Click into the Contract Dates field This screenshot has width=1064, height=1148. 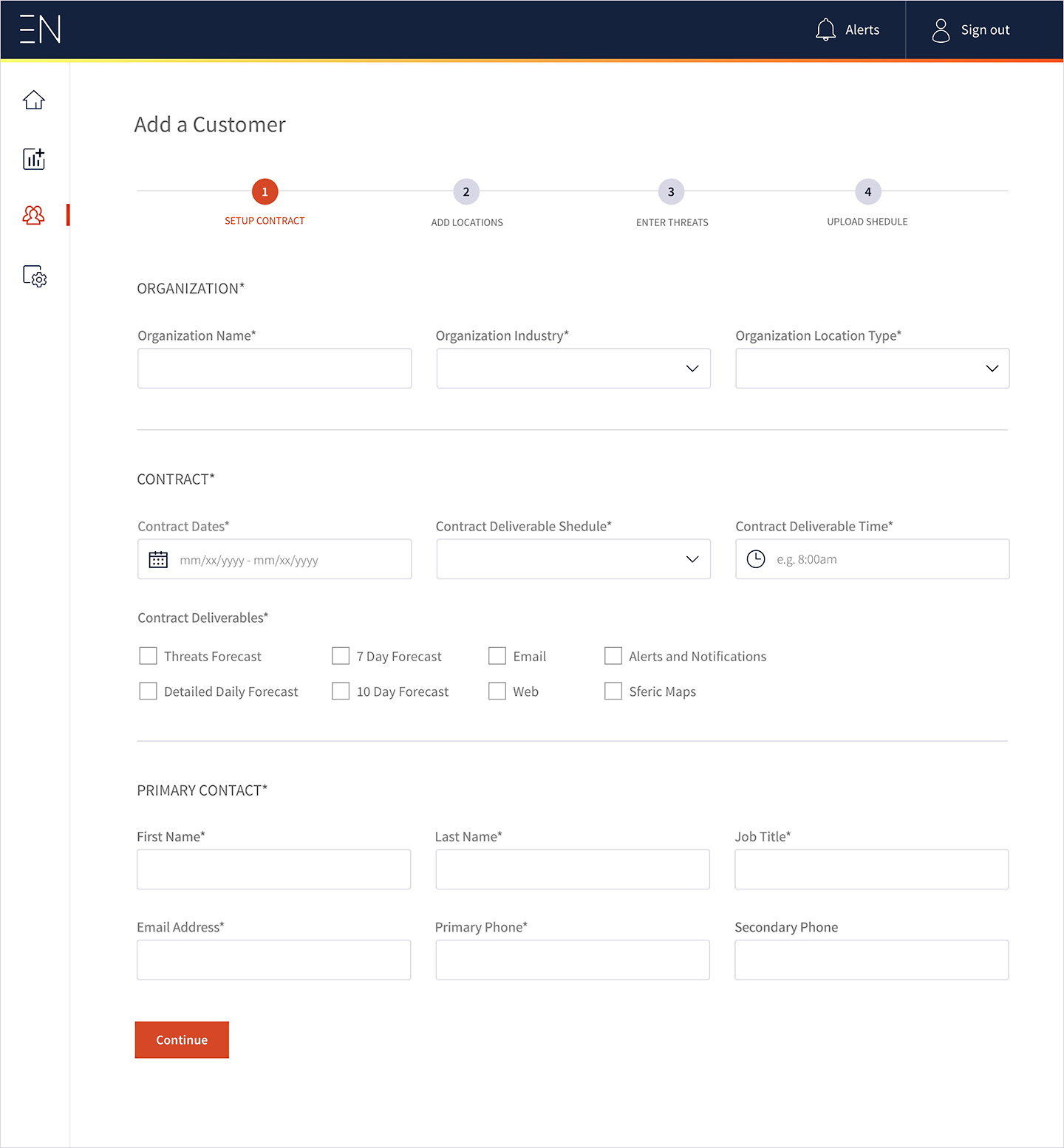275,559
